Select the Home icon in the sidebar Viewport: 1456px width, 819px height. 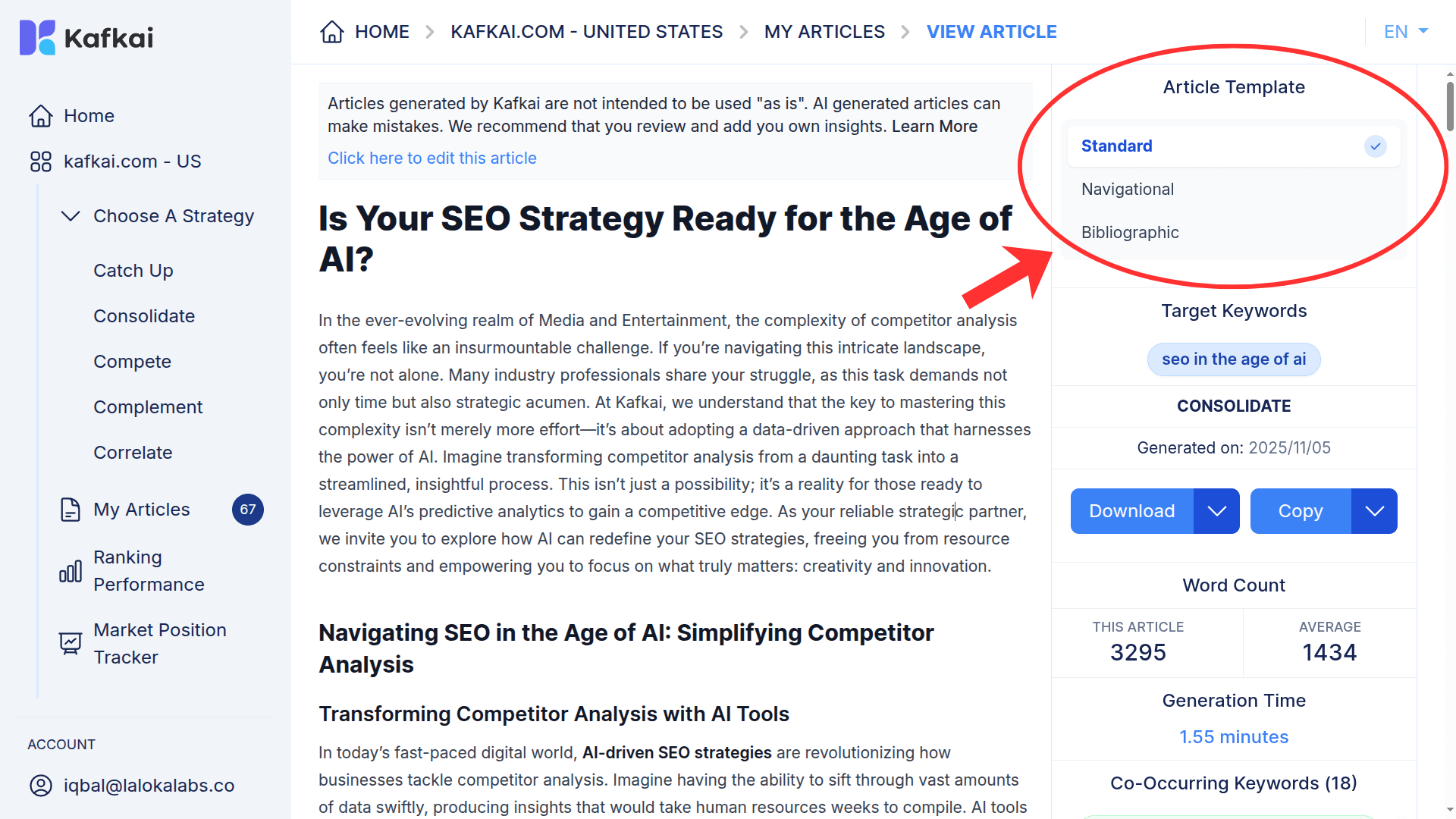click(40, 115)
